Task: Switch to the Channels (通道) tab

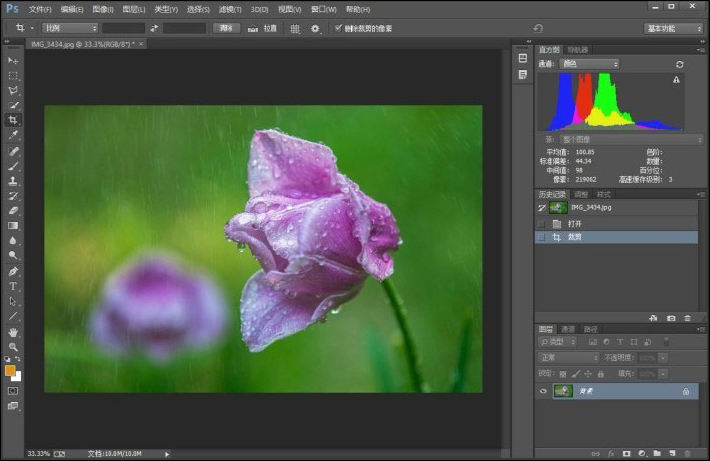Action: click(x=567, y=329)
